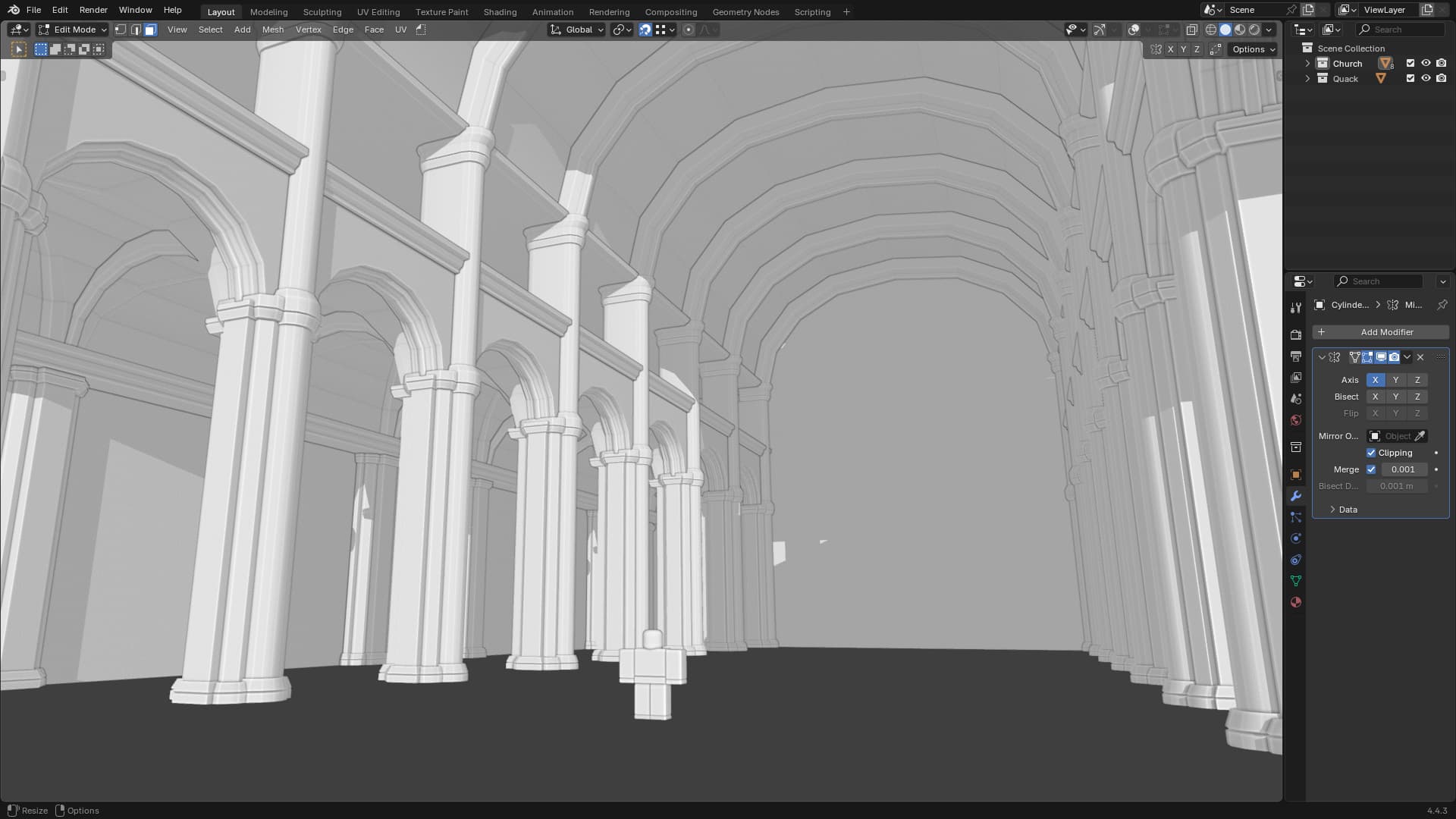The width and height of the screenshot is (1456, 819).
Task: Toggle snapping magnet icon
Action: coord(645,30)
